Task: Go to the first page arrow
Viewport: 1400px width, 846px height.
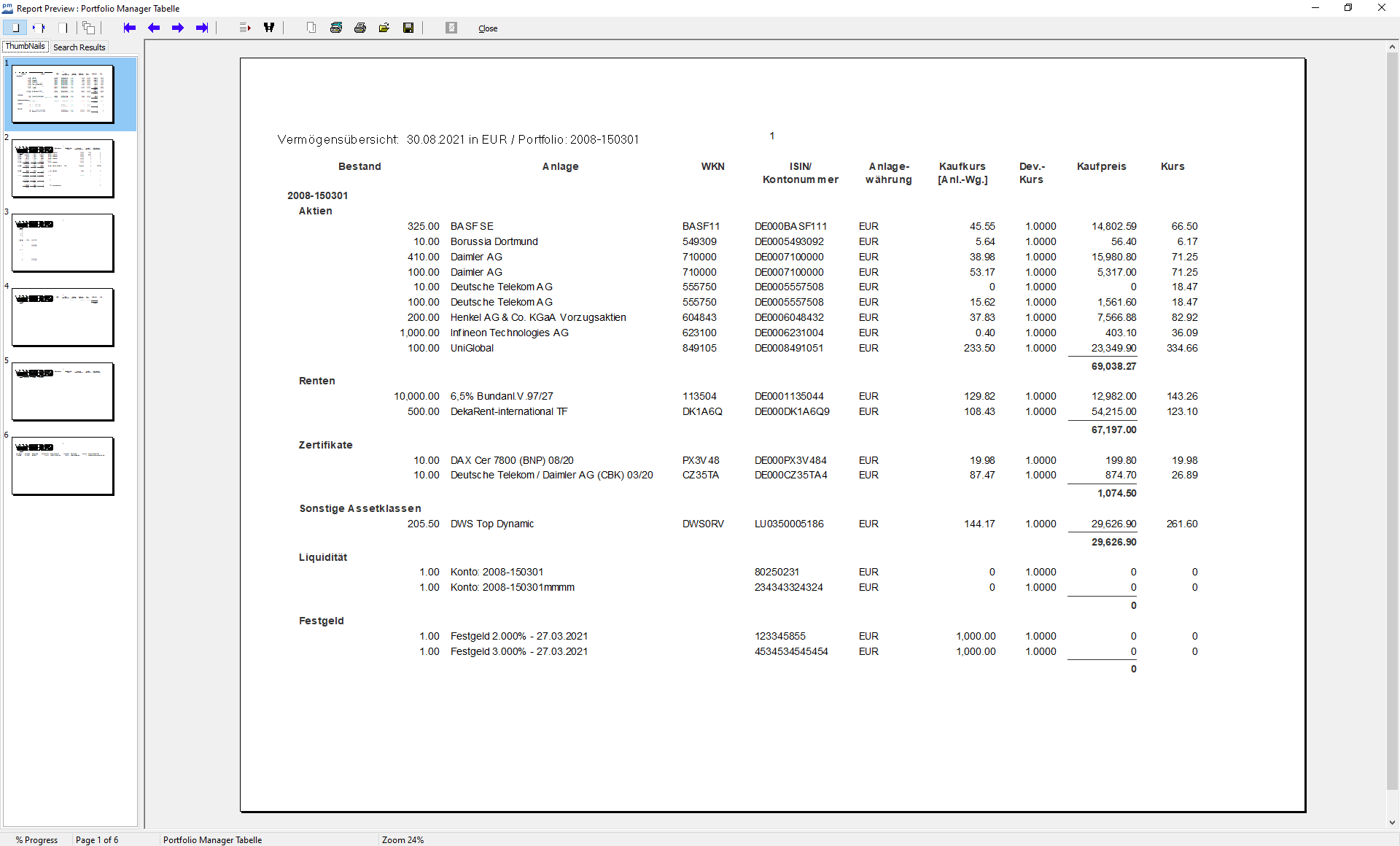Action: pyautogui.click(x=130, y=28)
